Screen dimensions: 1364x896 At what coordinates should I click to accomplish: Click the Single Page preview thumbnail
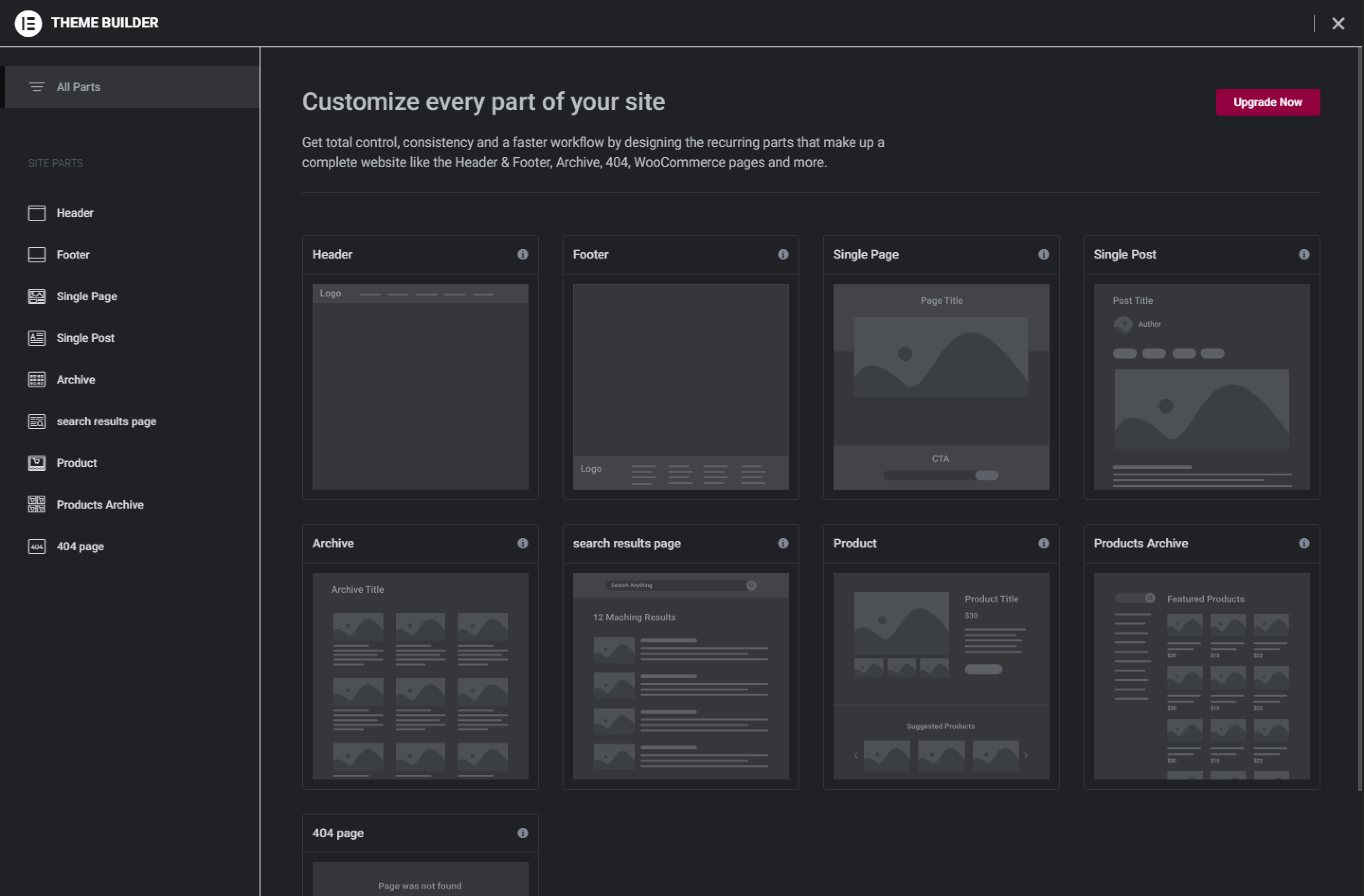(941, 387)
